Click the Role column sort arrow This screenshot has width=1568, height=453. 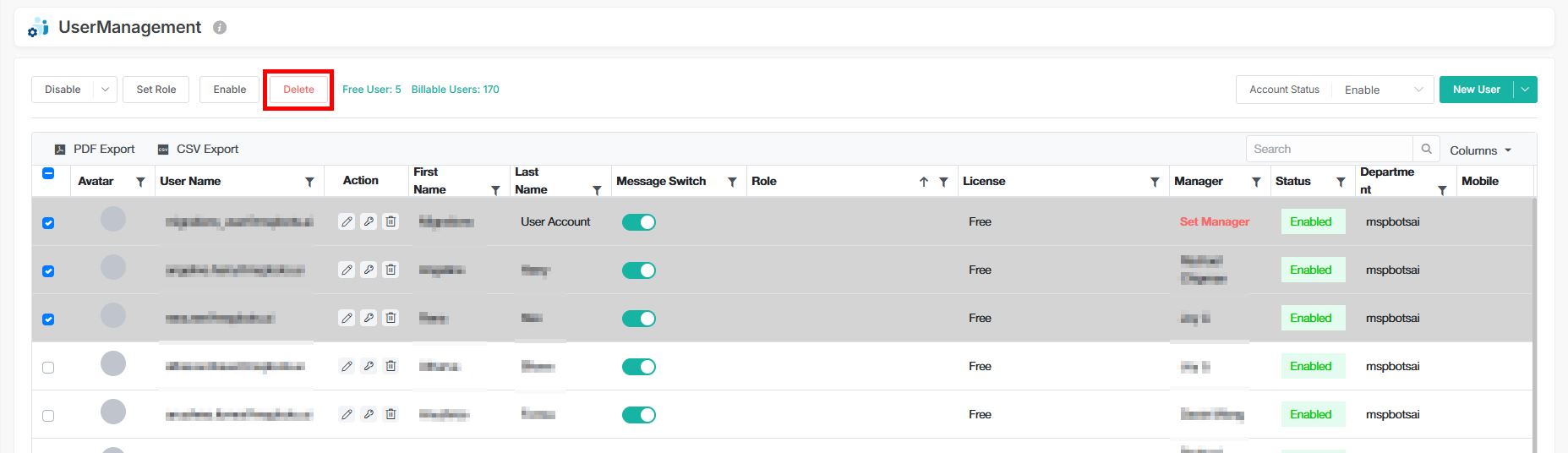(924, 182)
